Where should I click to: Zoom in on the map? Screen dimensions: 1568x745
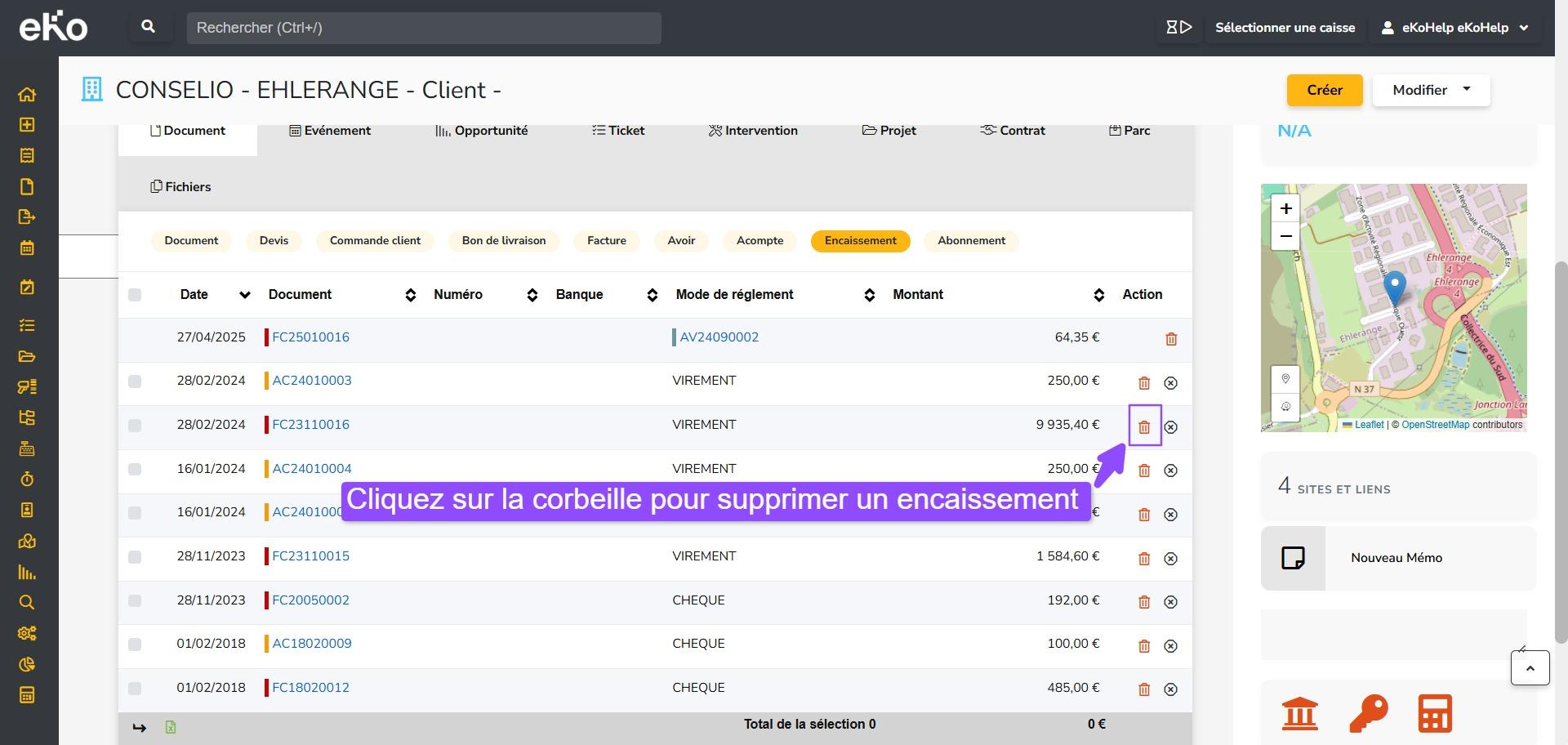tap(1285, 208)
